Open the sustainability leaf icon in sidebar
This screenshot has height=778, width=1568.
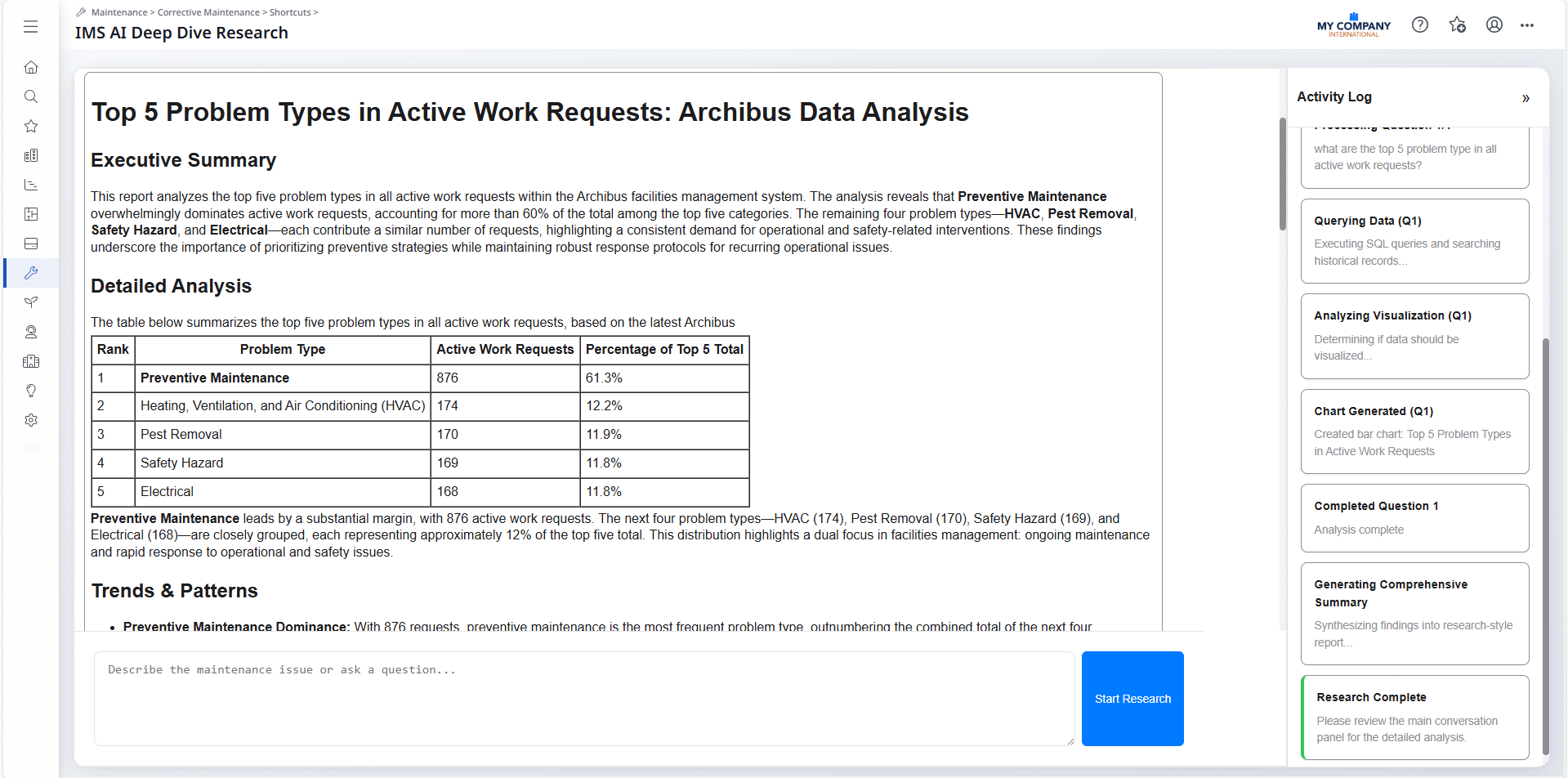[31, 302]
